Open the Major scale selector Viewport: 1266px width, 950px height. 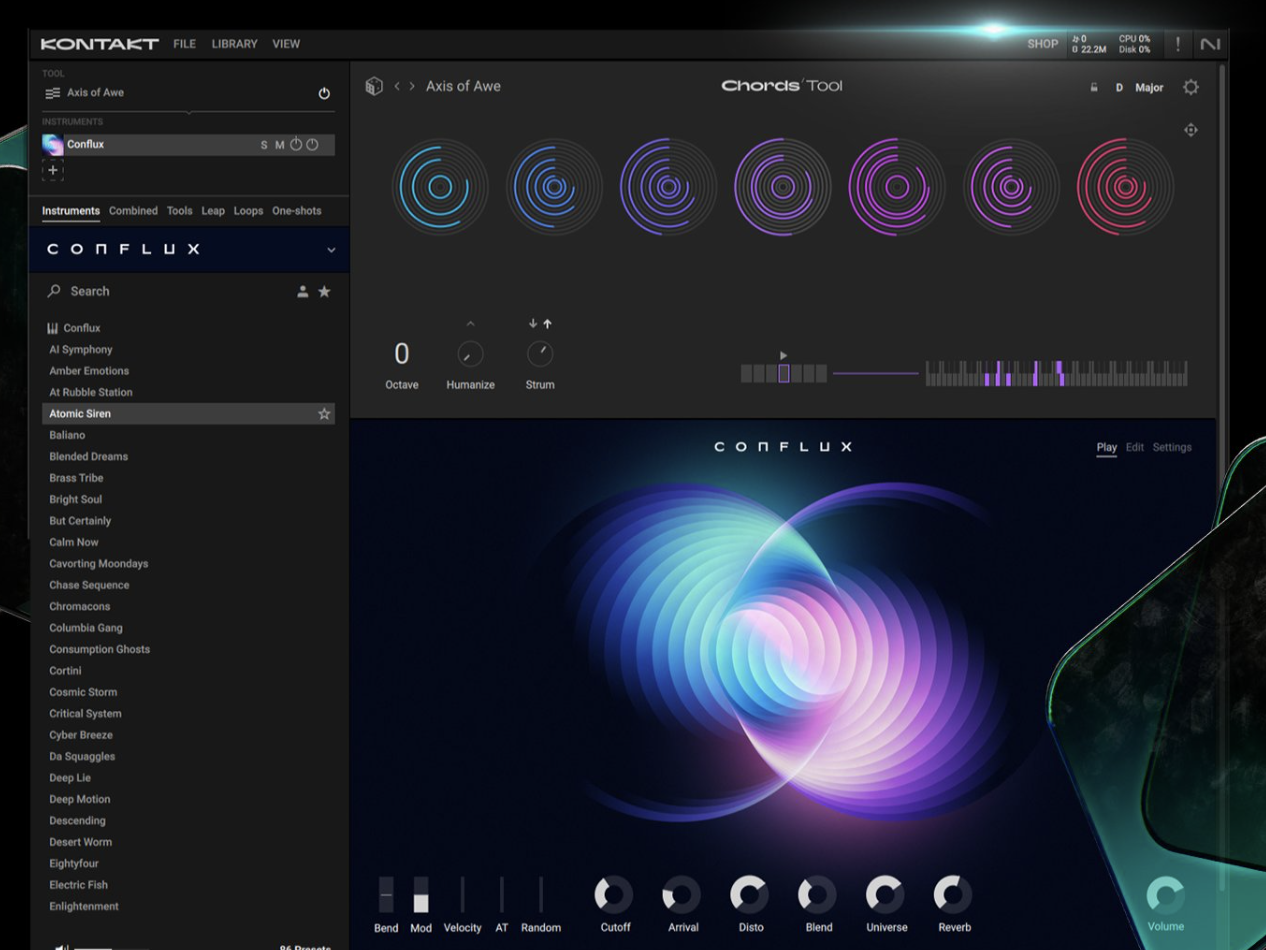[1149, 88]
